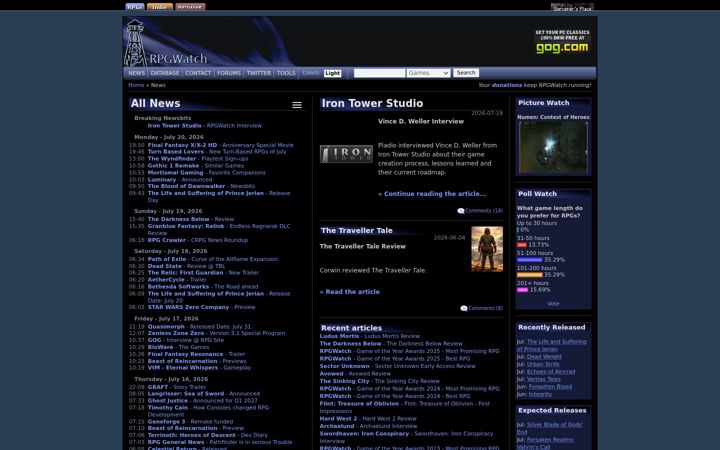
Task: Open Geneforge 3 Remake funded item
Action: [x=190, y=422]
